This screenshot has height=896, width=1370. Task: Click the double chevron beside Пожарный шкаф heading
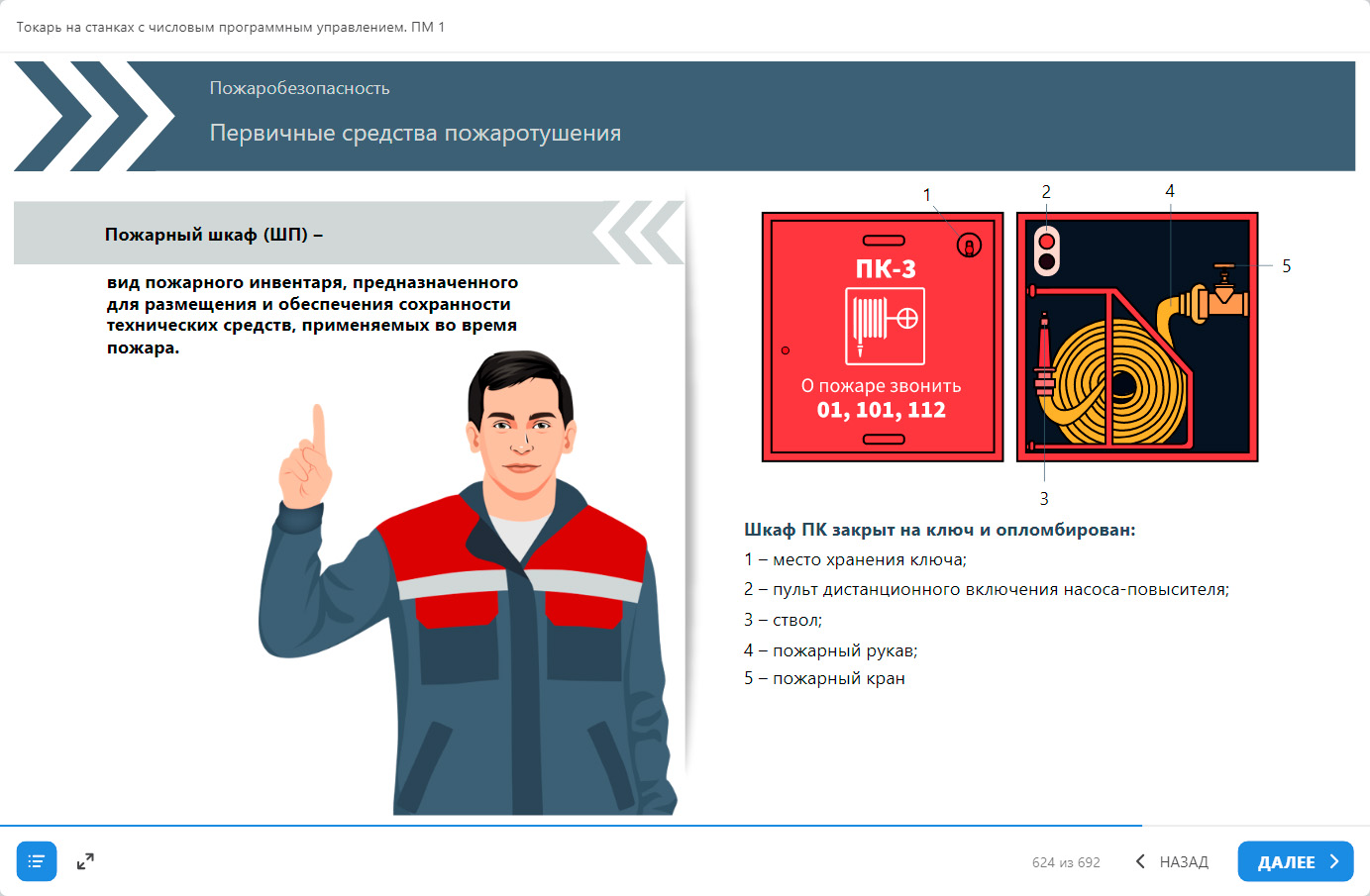638,234
